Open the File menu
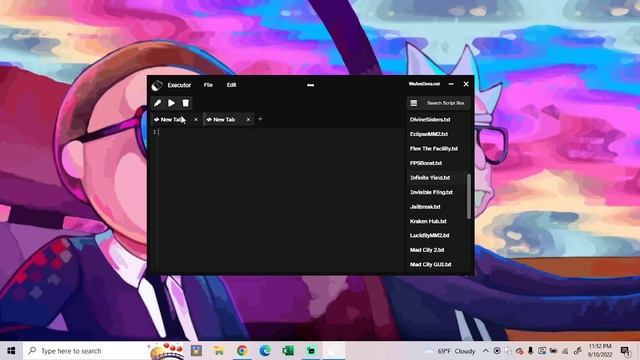The width and height of the screenshot is (640, 360). [x=208, y=85]
